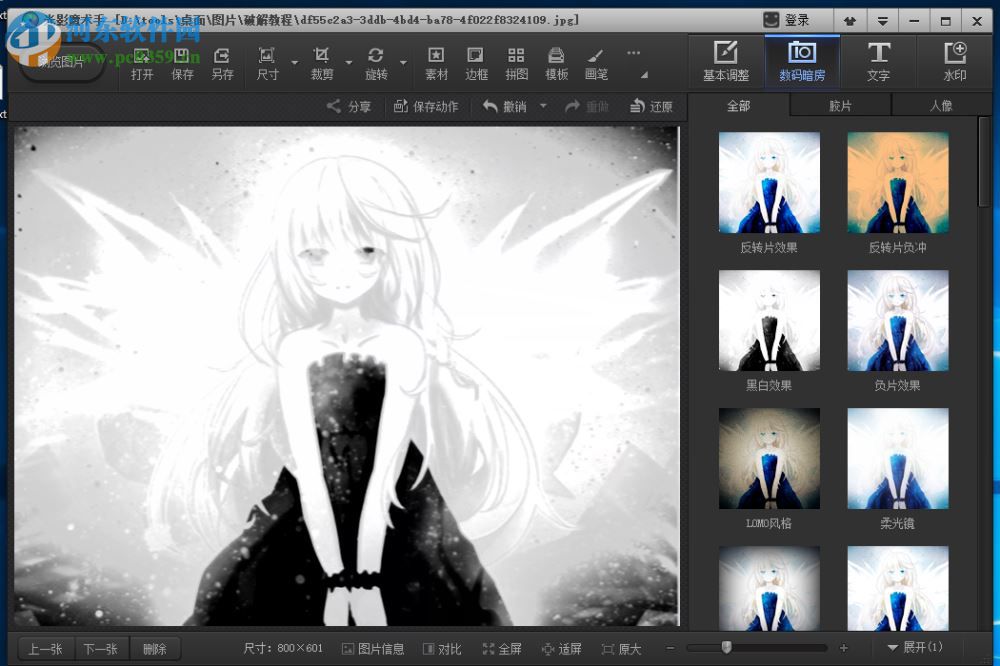Select the Rotate (旋转) tool
This screenshot has width=1000, height=666.
tap(376, 62)
